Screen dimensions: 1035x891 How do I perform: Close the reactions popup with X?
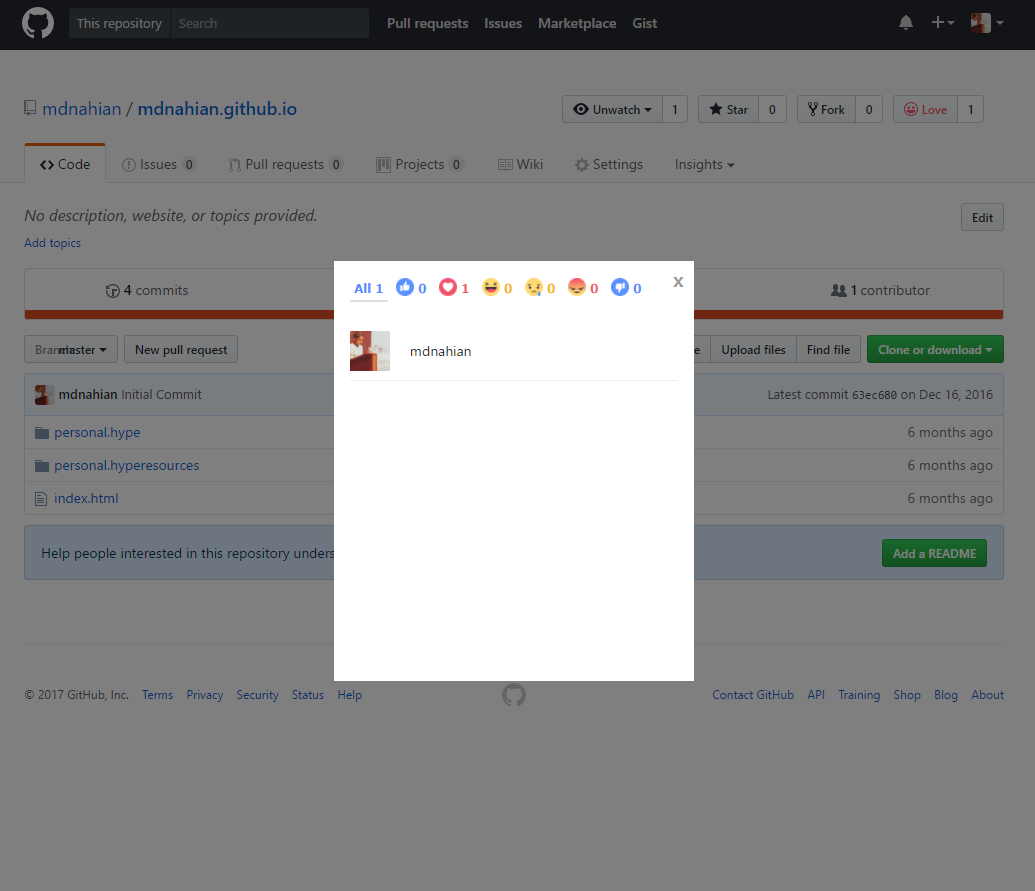678,282
